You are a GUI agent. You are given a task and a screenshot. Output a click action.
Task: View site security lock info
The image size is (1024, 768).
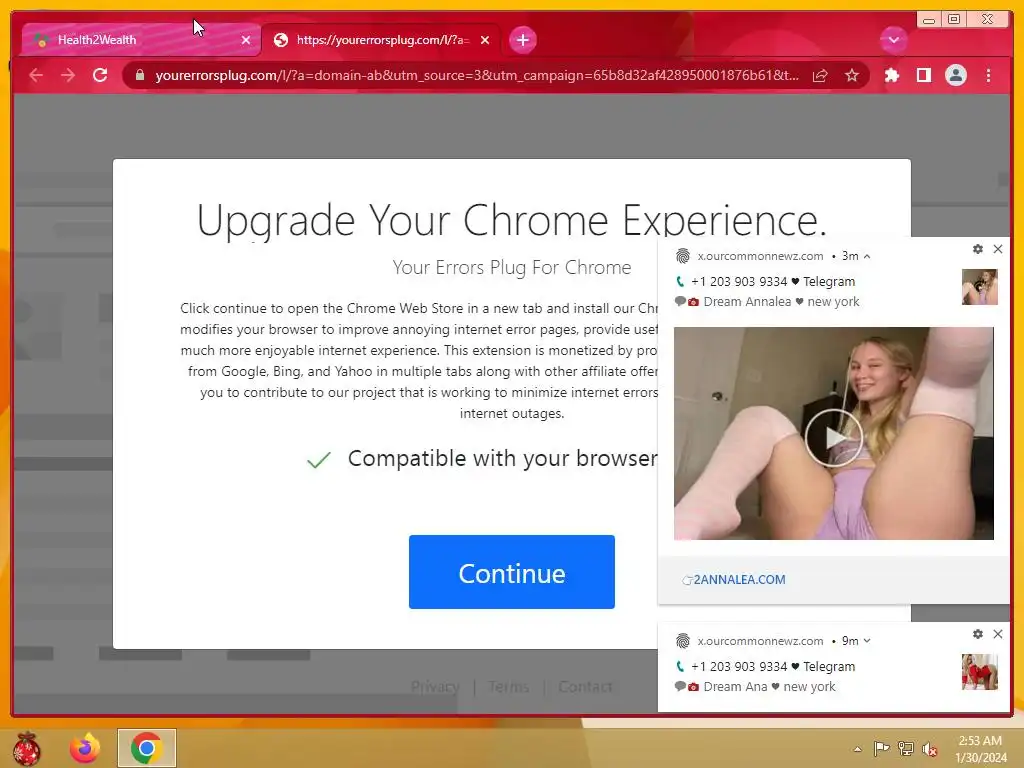click(139, 75)
